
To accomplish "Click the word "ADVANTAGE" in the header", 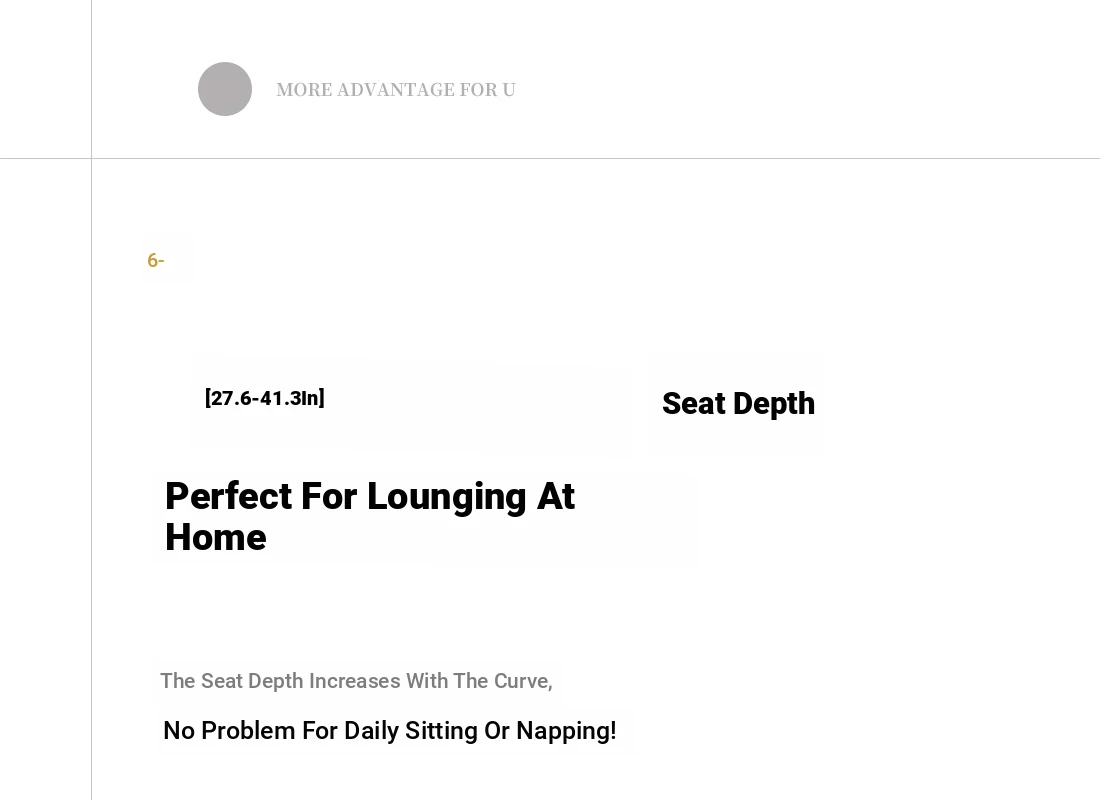I will click(x=396, y=90).
